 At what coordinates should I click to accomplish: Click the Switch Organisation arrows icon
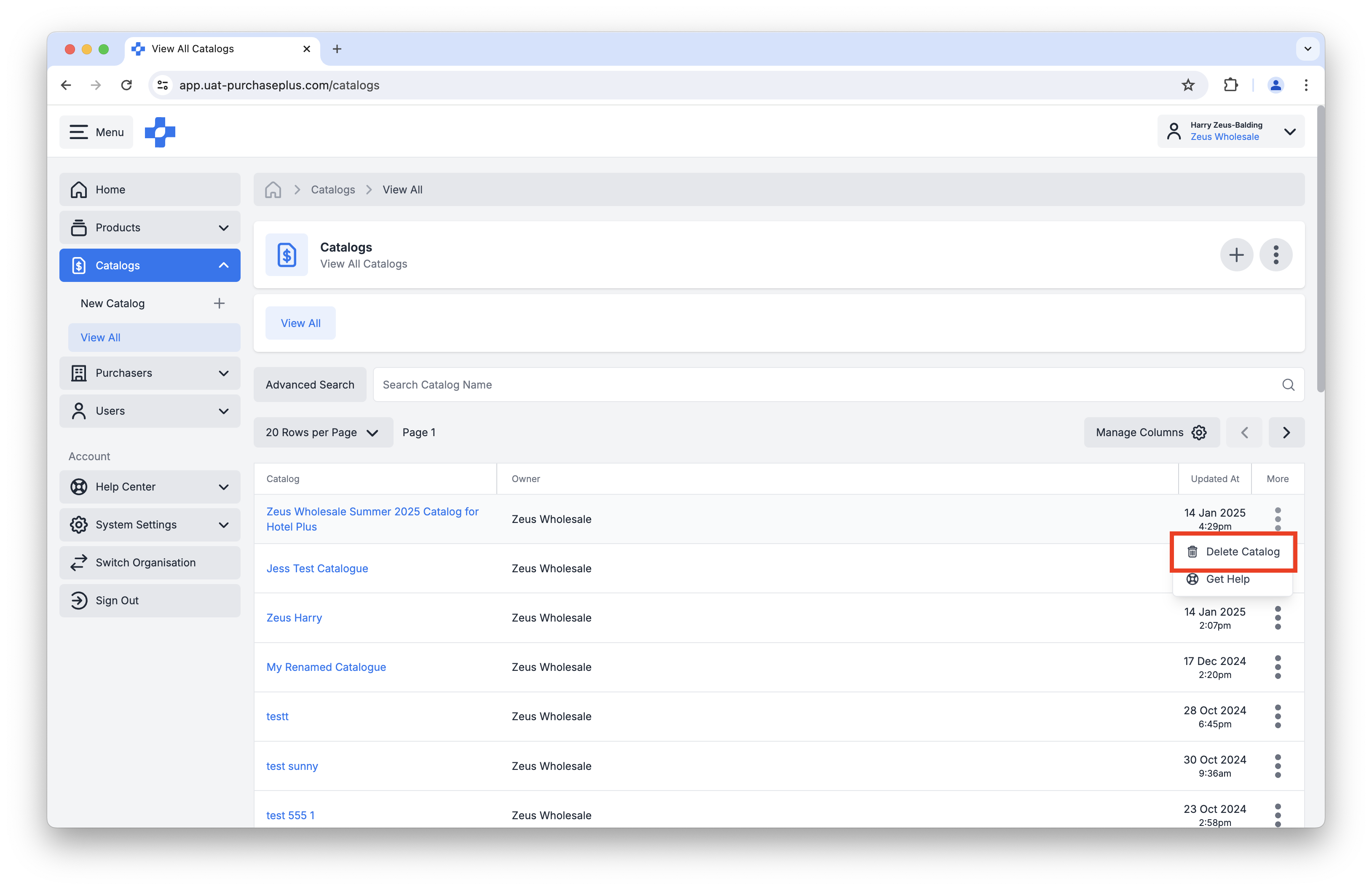tap(79, 563)
